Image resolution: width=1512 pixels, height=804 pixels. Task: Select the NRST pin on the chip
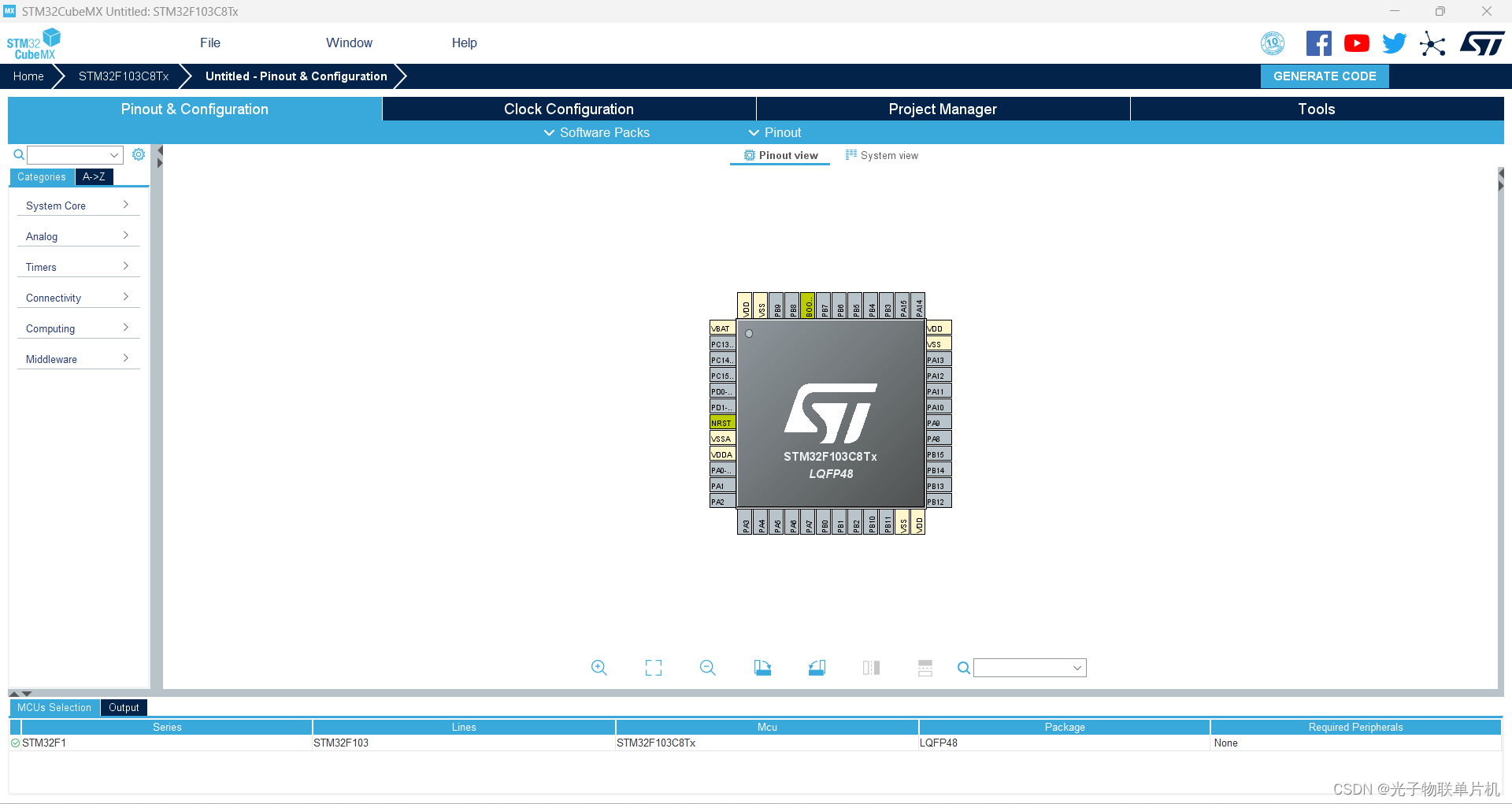722,423
